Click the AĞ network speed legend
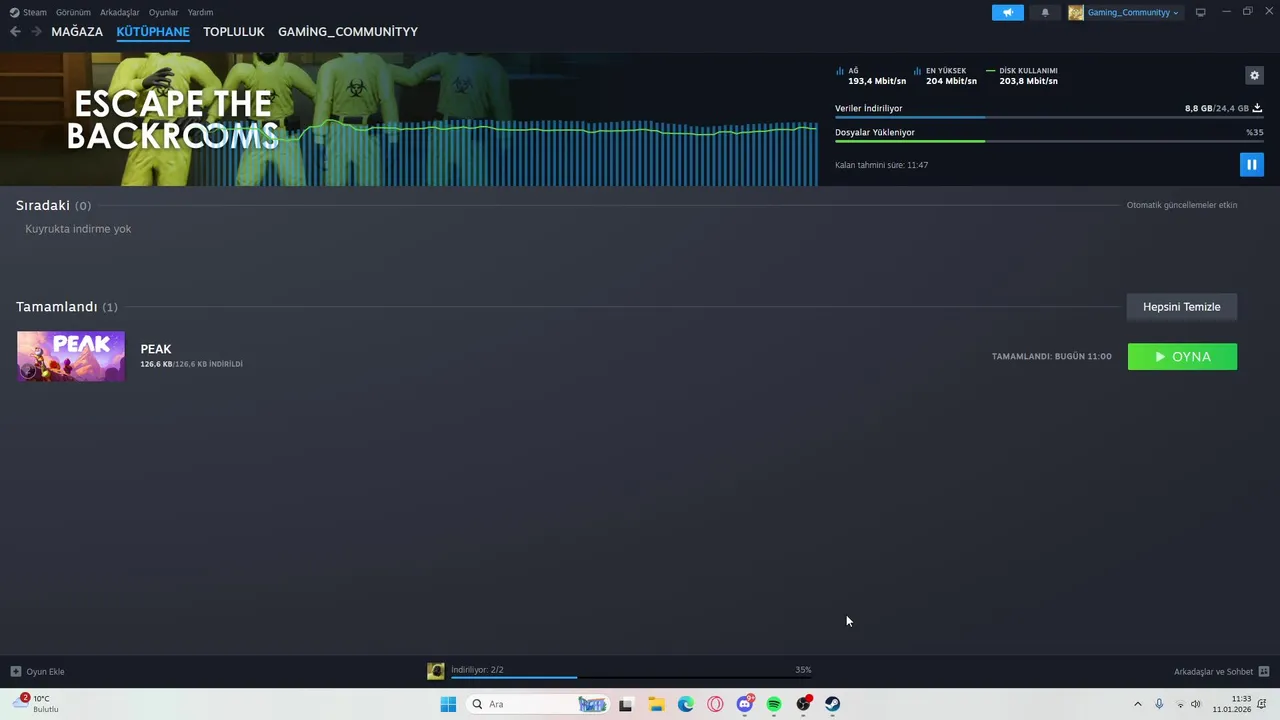 tap(871, 76)
